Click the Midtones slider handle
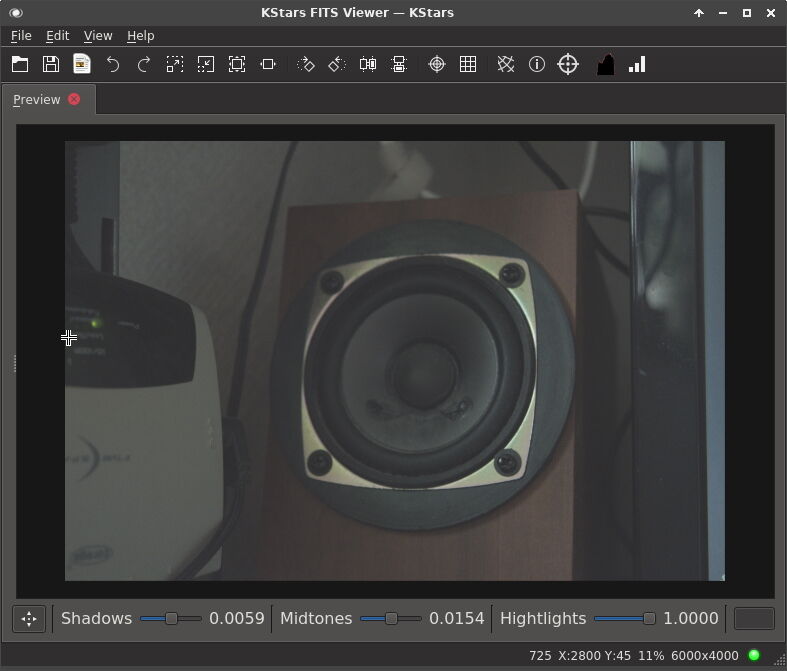This screenshot has width=787, height=671. 391,619
